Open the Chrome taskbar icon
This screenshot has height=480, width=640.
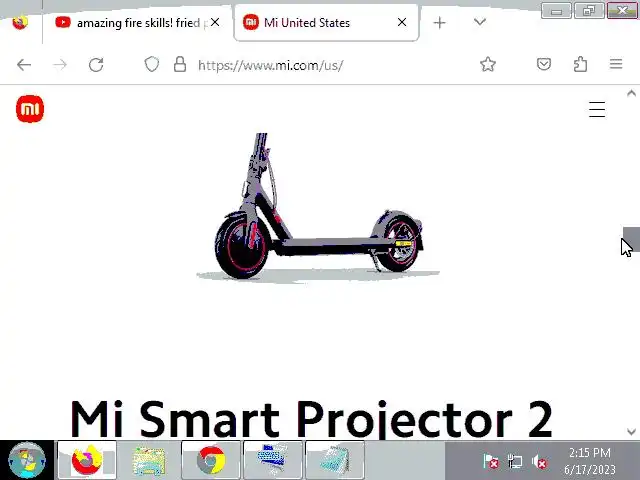click(x=211, y=460)
